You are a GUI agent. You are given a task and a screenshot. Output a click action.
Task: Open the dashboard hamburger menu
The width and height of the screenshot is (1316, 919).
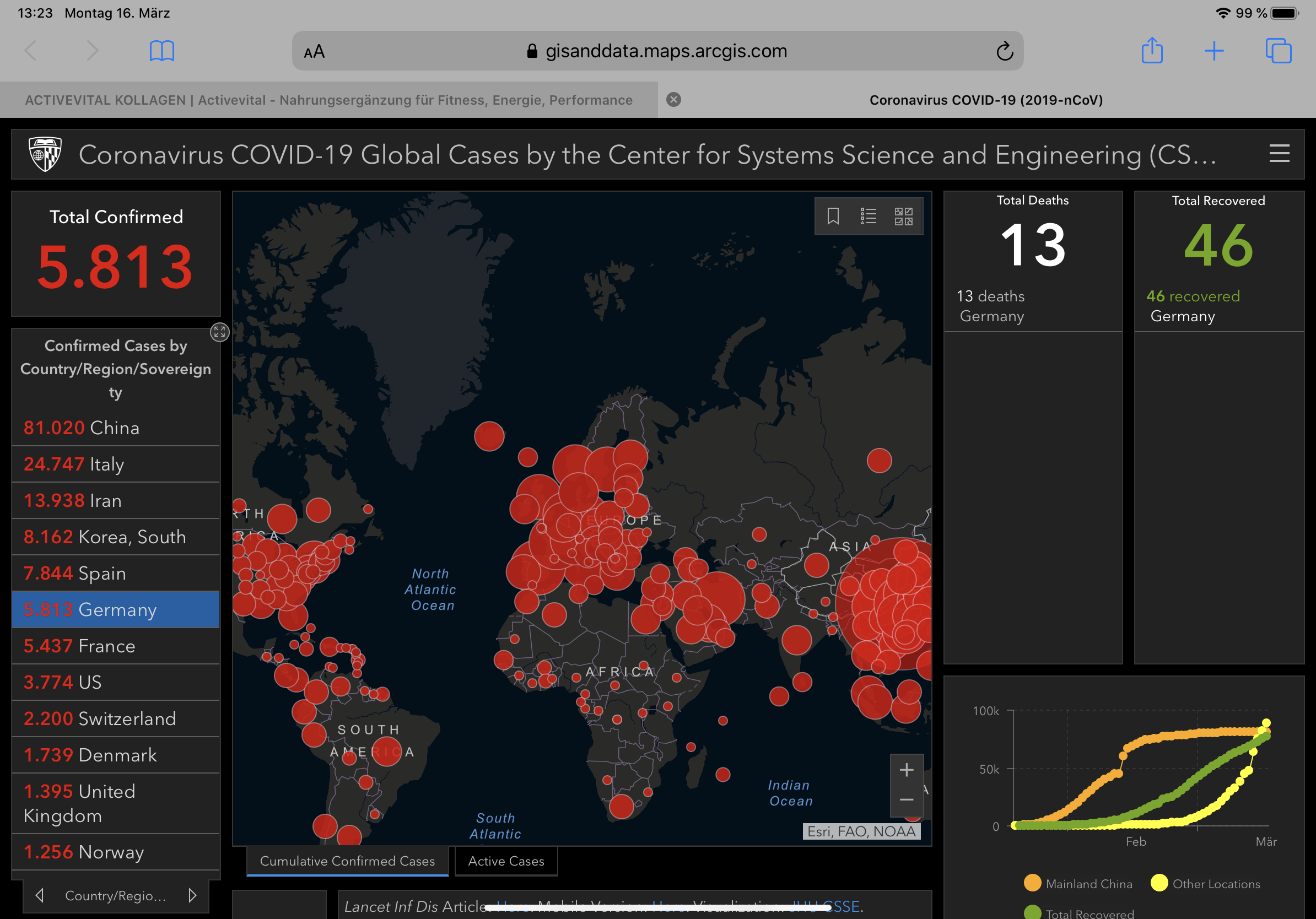[x=1279, y=154]
